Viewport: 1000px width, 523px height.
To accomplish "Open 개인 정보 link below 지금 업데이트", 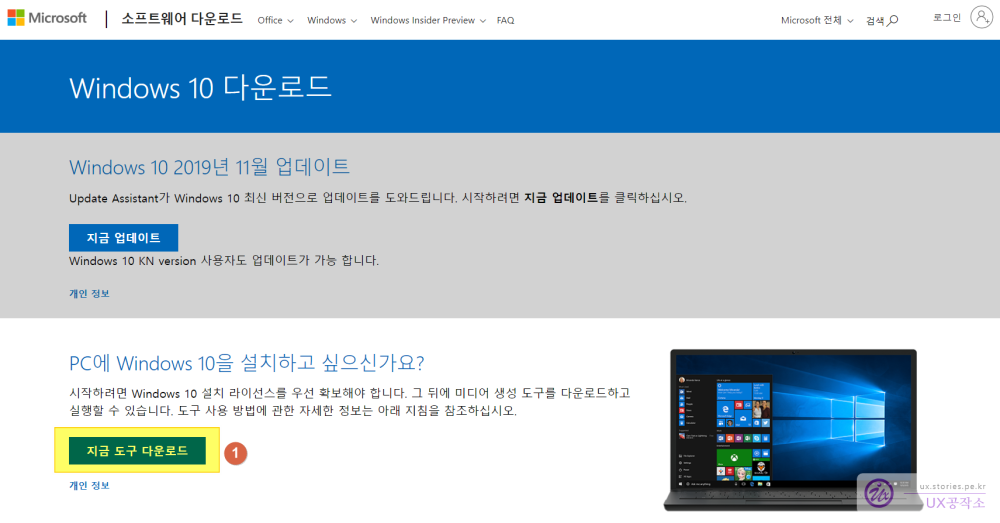I will pos(89,293).
